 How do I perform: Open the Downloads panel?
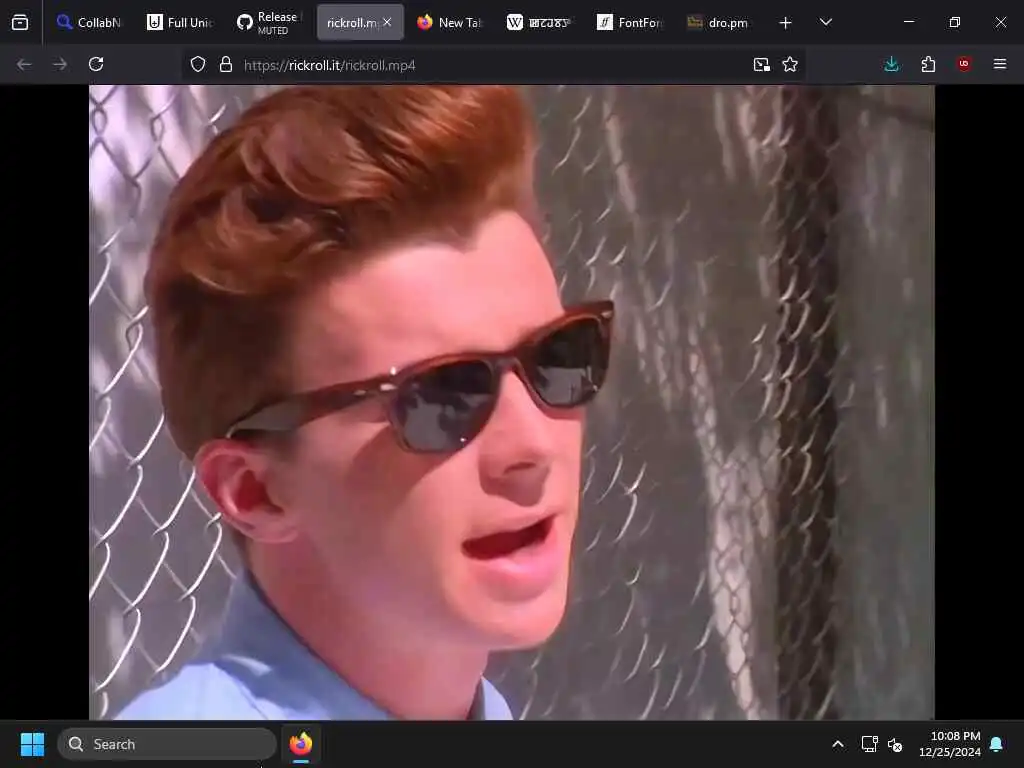(891, 64)
